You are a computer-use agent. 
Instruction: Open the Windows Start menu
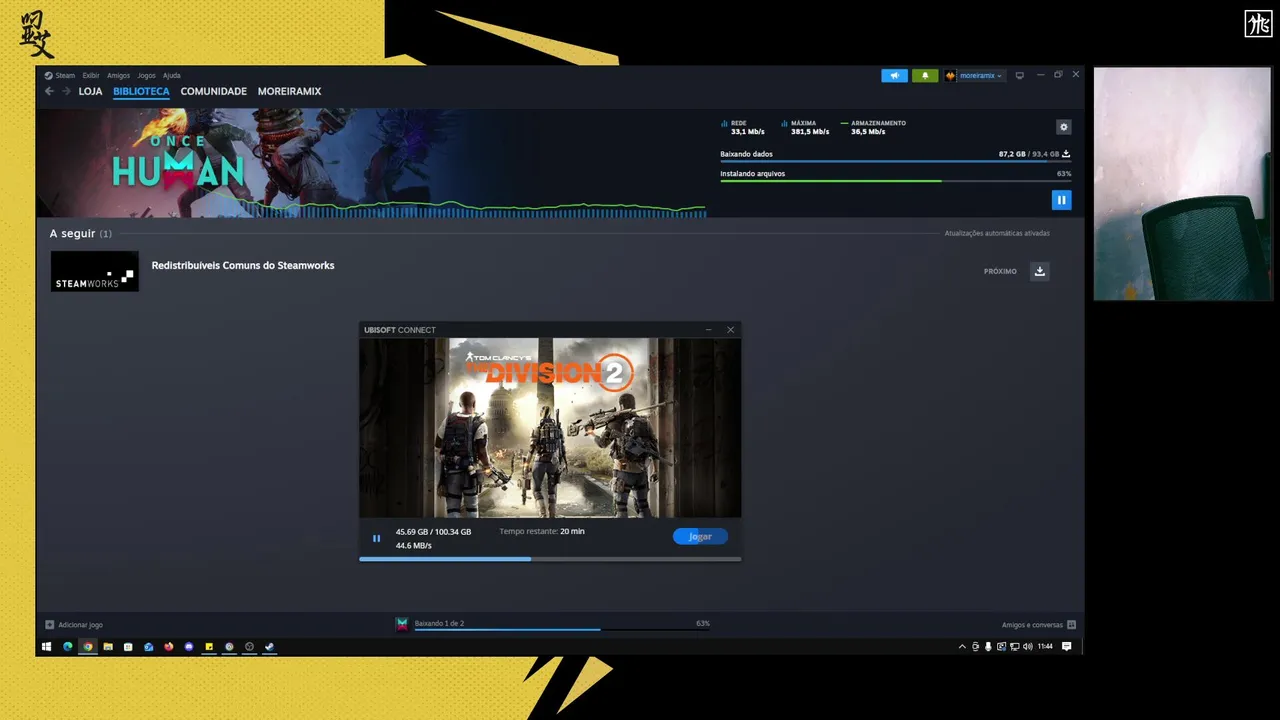(x=46, y=647)
